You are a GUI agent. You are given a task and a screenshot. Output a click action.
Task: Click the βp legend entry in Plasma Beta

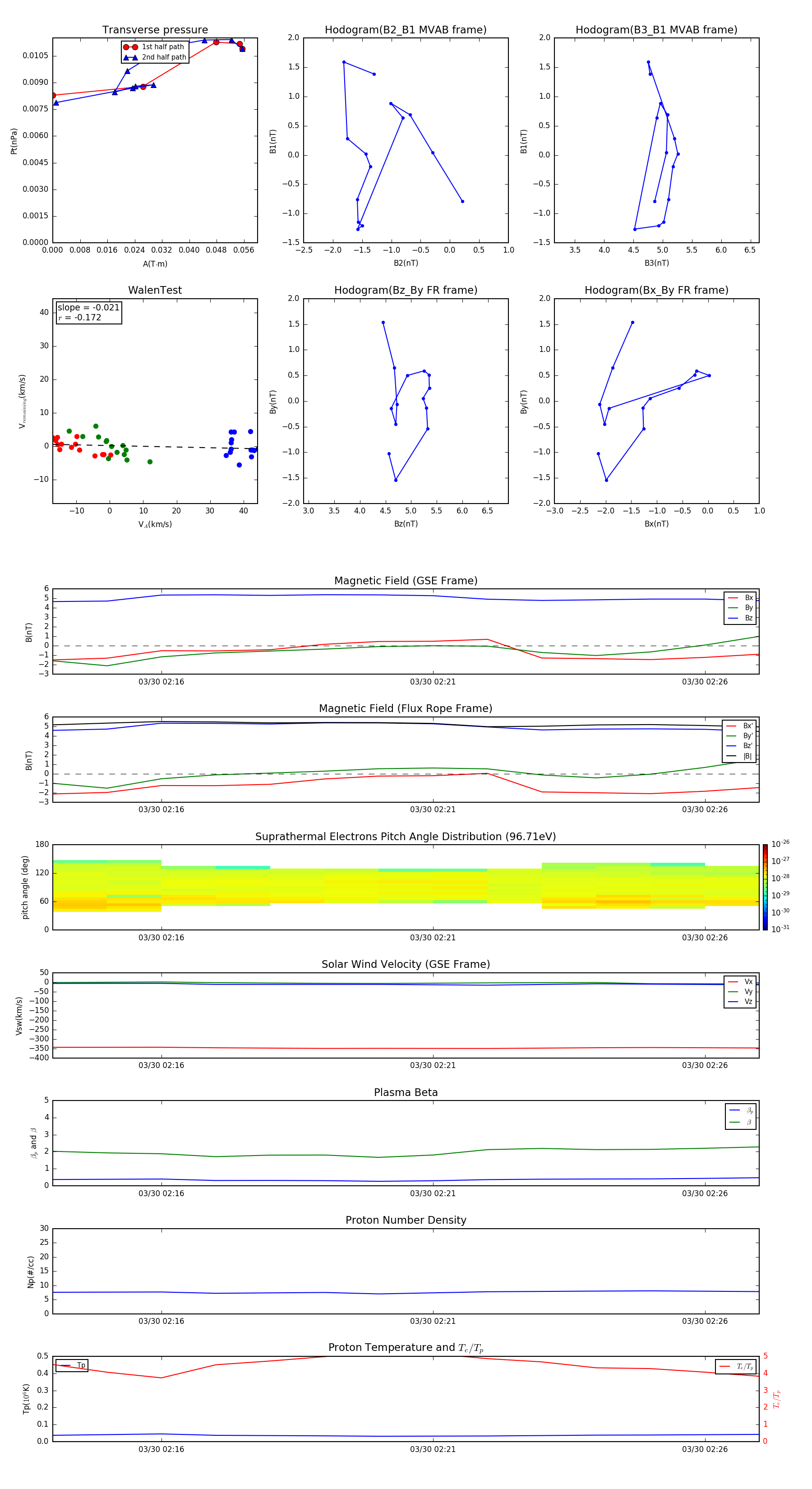click(741, 1110)
